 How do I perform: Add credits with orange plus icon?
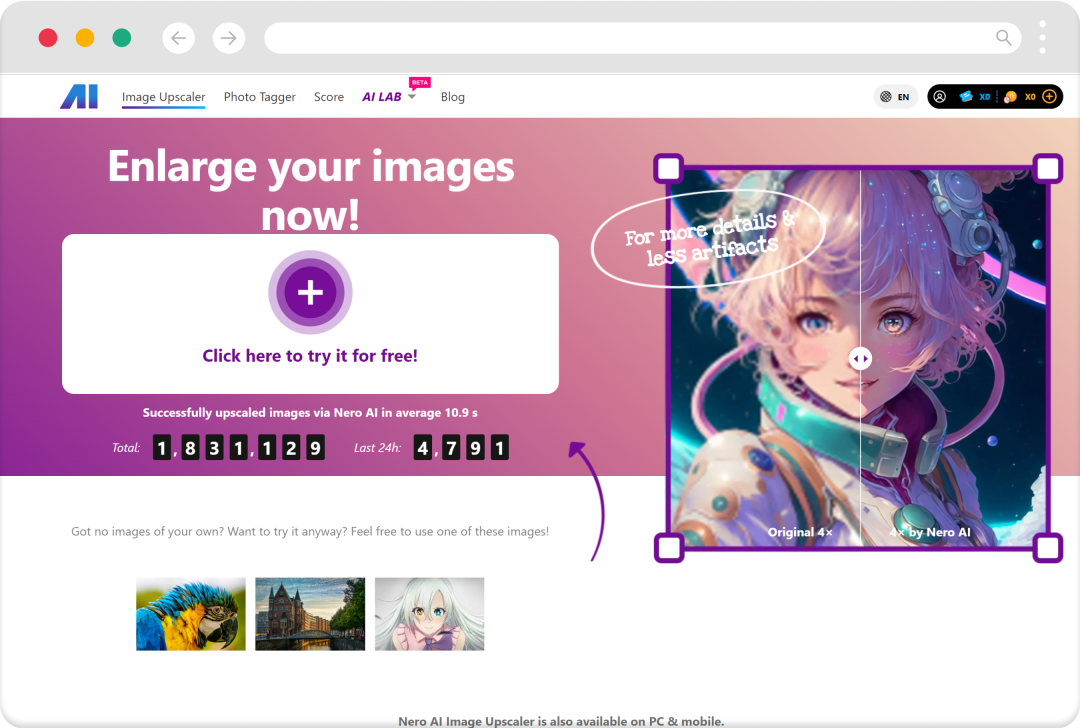click(1049, 97)
